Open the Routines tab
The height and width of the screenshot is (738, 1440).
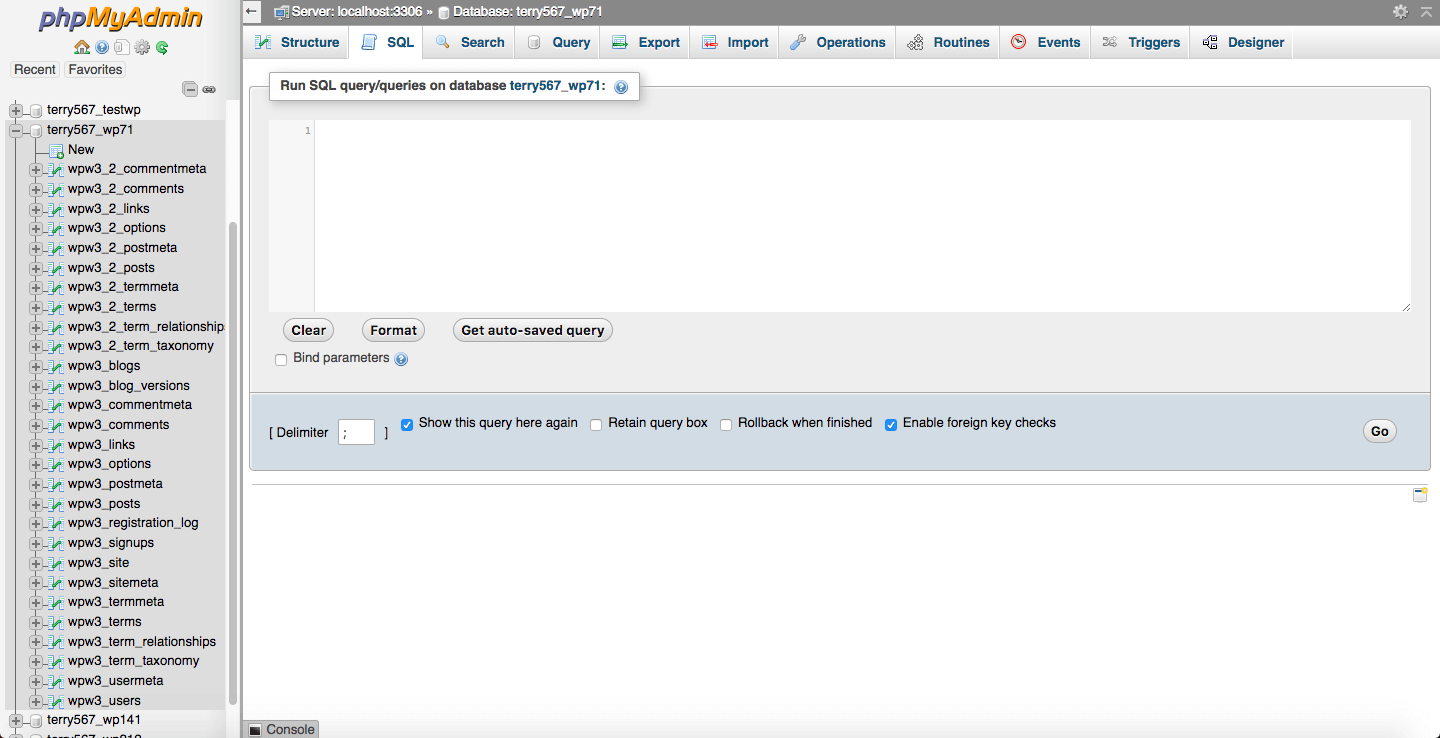948,42
